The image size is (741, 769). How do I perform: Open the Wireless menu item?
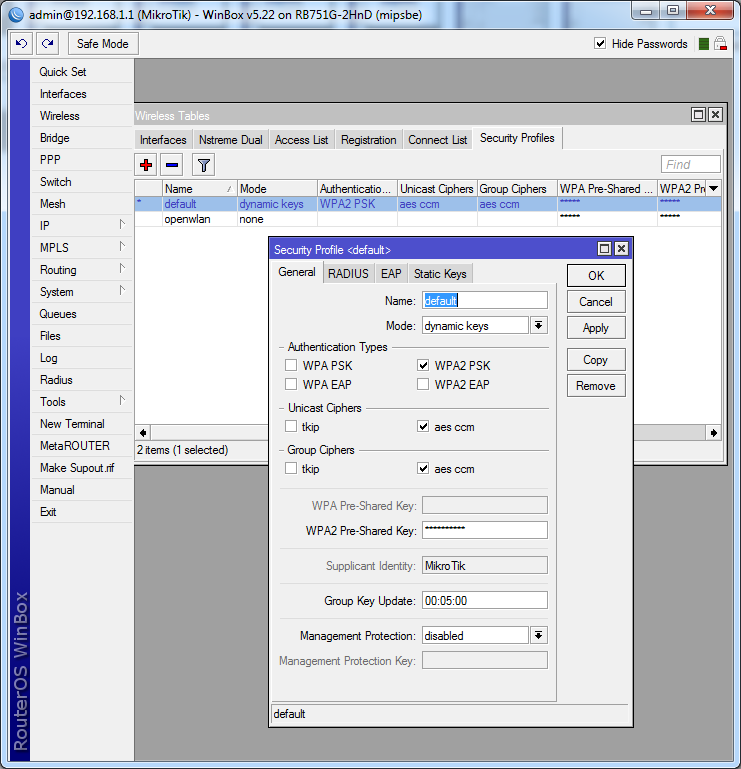tap(82, 116)
